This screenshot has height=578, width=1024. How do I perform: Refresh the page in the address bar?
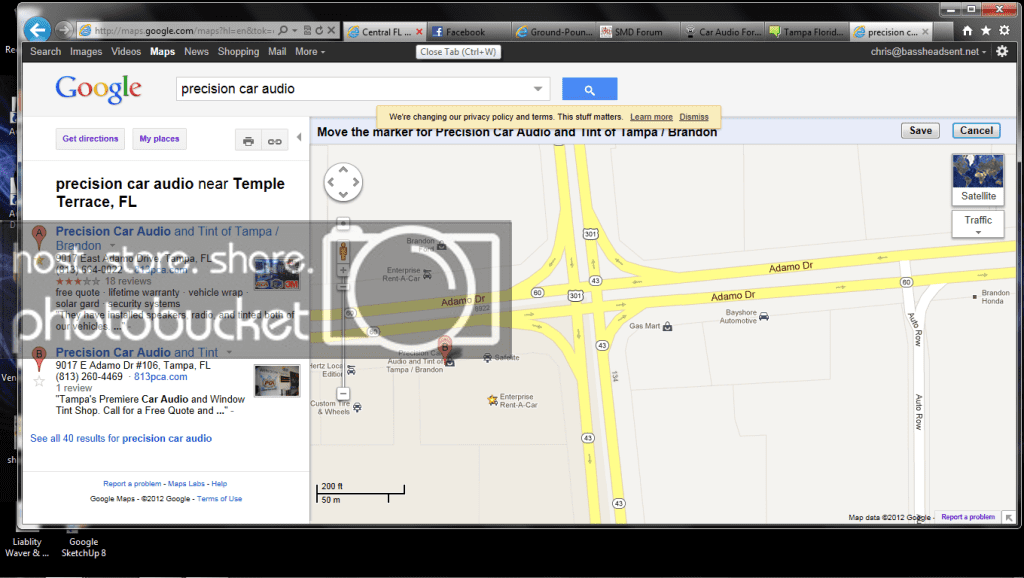[319, 31]
